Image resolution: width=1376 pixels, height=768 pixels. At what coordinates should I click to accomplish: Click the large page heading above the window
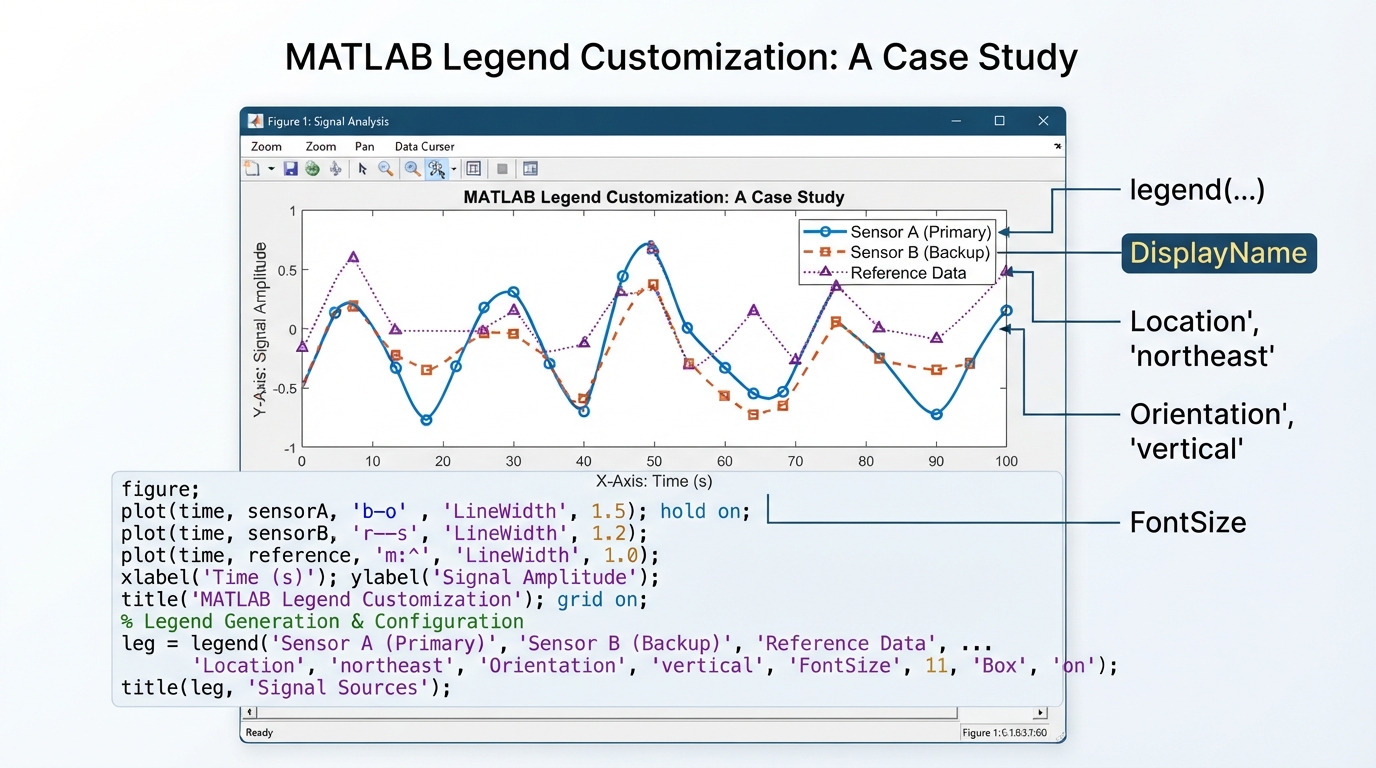681,57
